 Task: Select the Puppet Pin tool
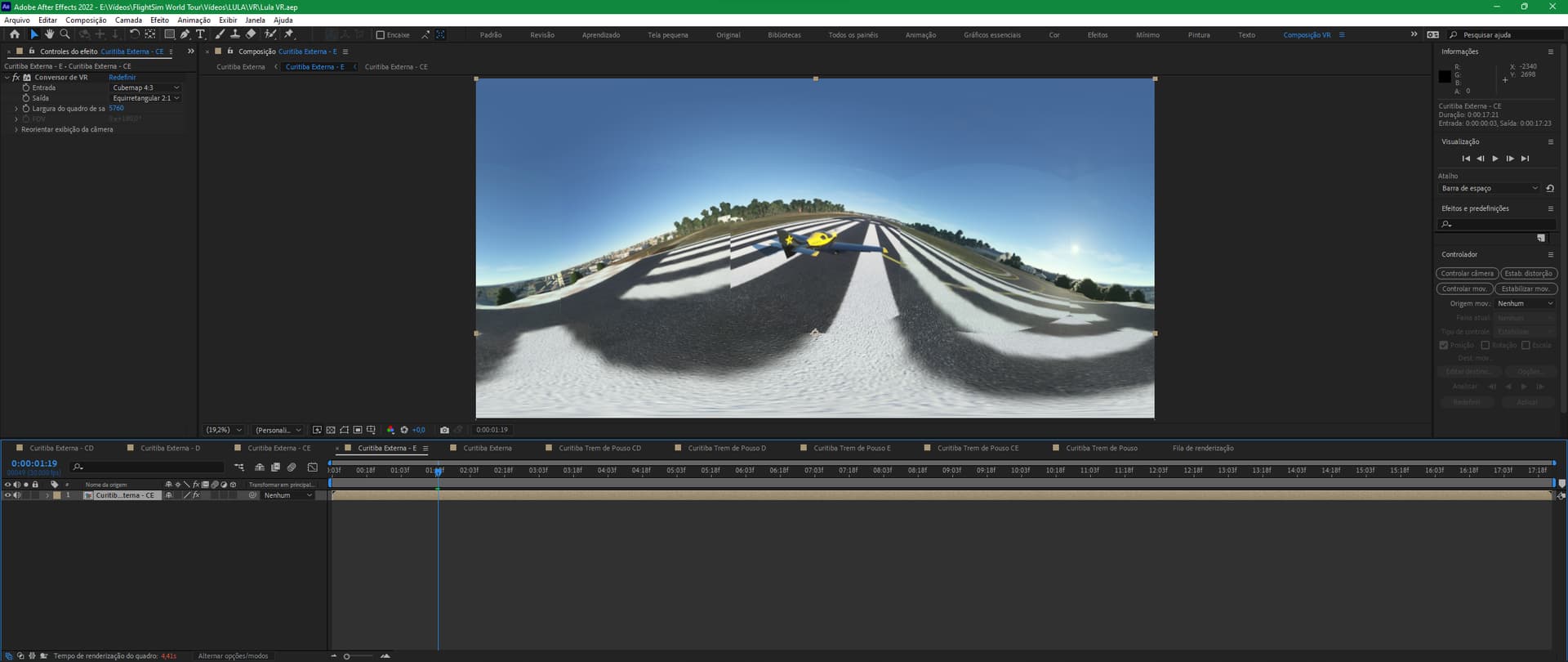288,34
